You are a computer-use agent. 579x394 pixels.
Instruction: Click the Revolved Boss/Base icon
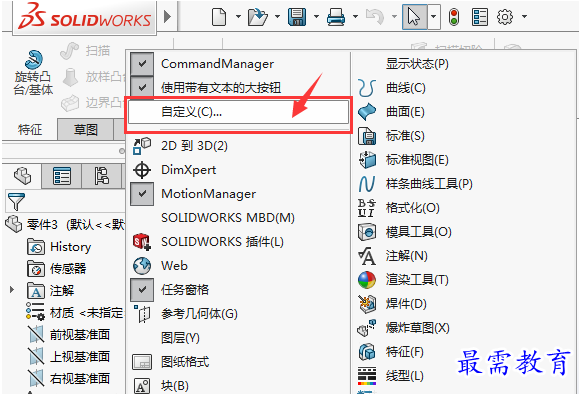point(33,60)
